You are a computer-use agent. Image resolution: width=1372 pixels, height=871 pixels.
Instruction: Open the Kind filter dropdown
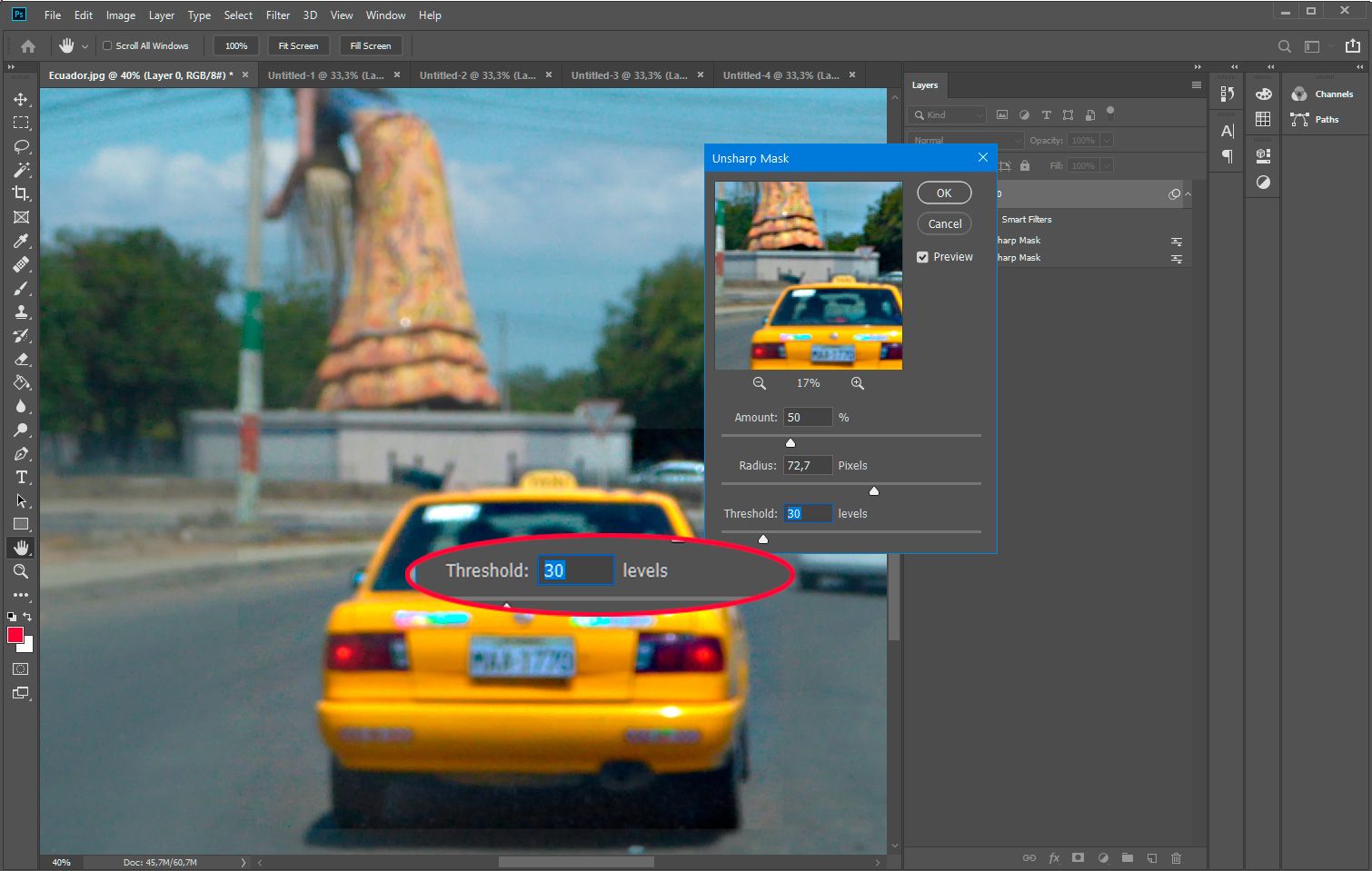point(946,114)
